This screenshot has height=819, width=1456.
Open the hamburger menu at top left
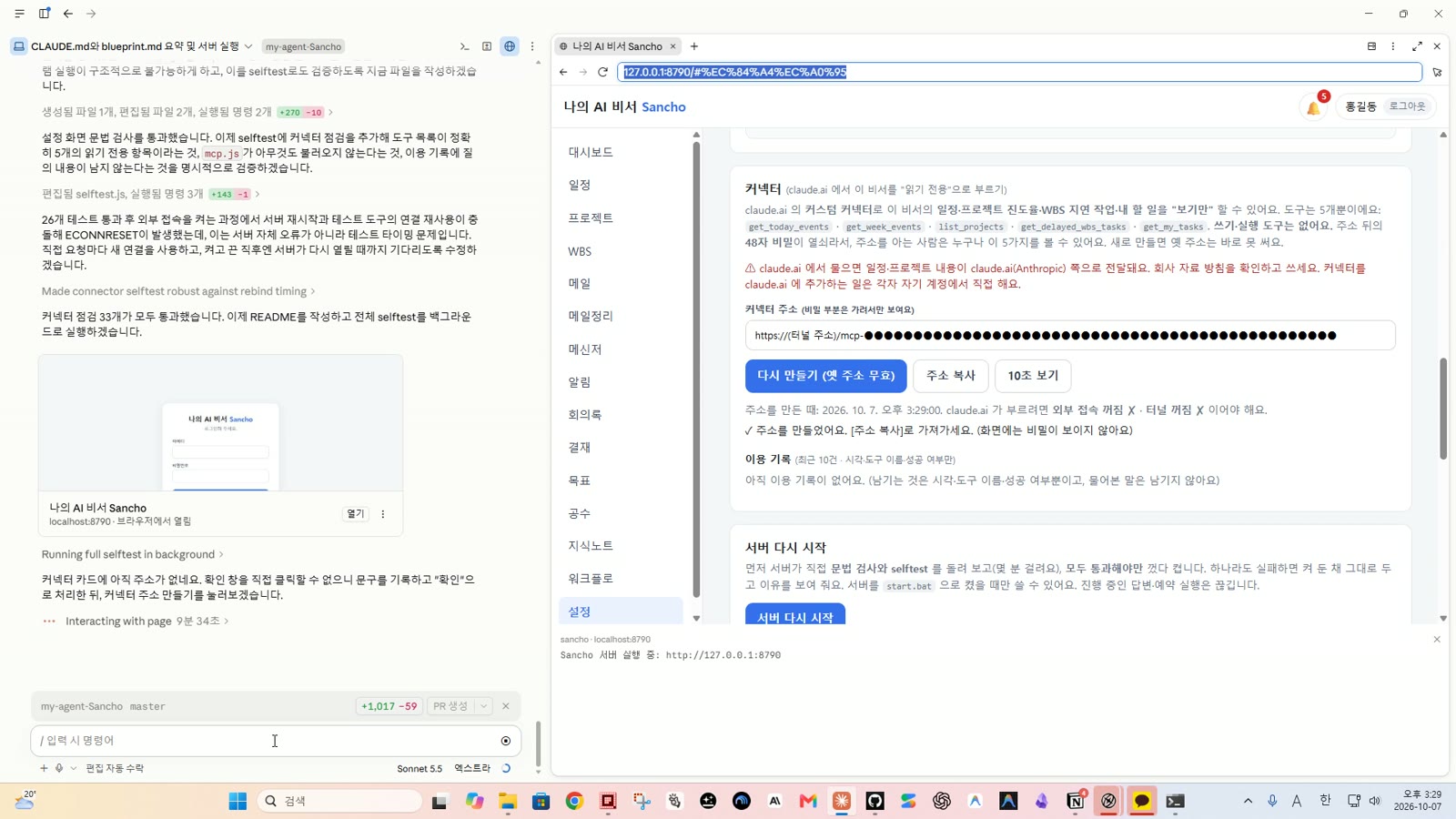click(x=19, y=14)
